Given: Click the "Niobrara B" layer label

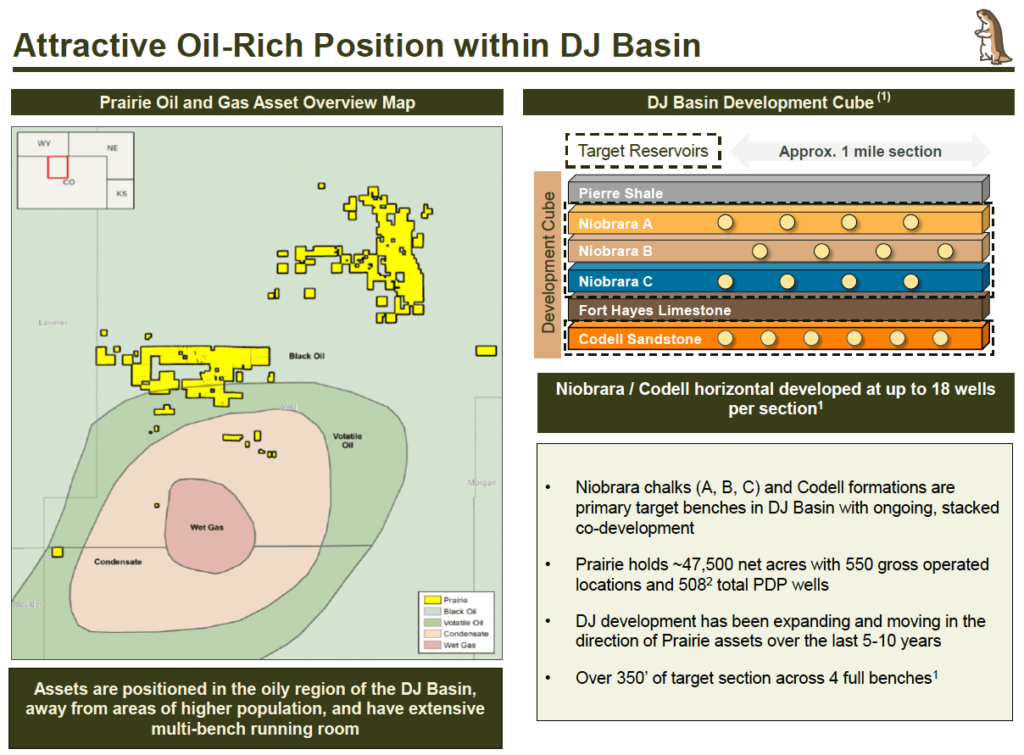Looking at the screenshot, I should click(x=615, y=251).
